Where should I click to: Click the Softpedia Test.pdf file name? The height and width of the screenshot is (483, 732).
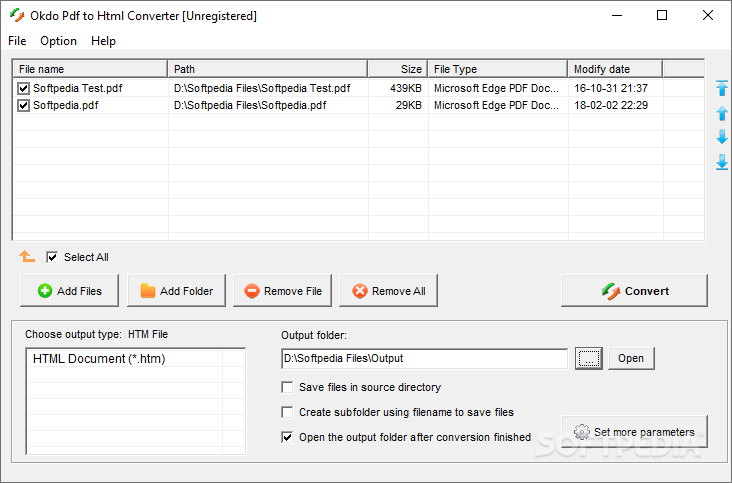tap(77, 88)
